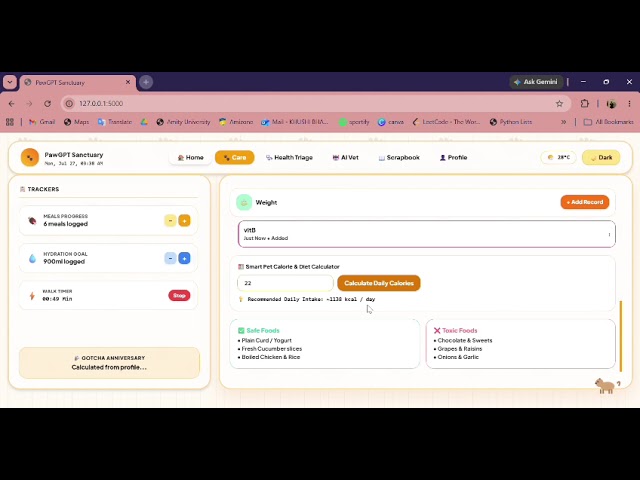Image resolution: width=640 pixels, height=480 pixels.
Task: Open the LeetCode bookmark
Action: coord(446,122)
